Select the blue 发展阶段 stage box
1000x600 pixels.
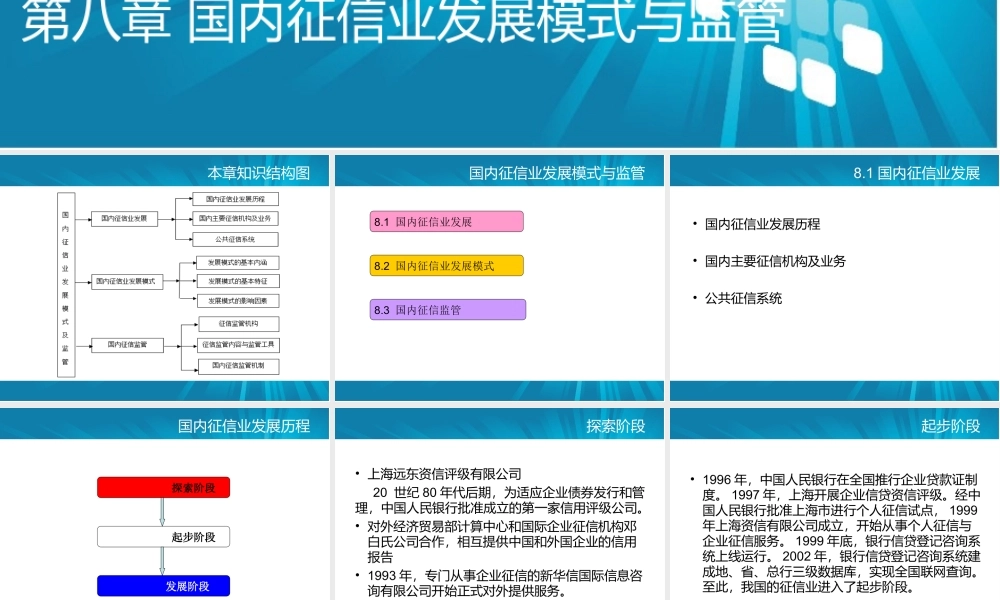pyautogui.click(x=163, y=586)
